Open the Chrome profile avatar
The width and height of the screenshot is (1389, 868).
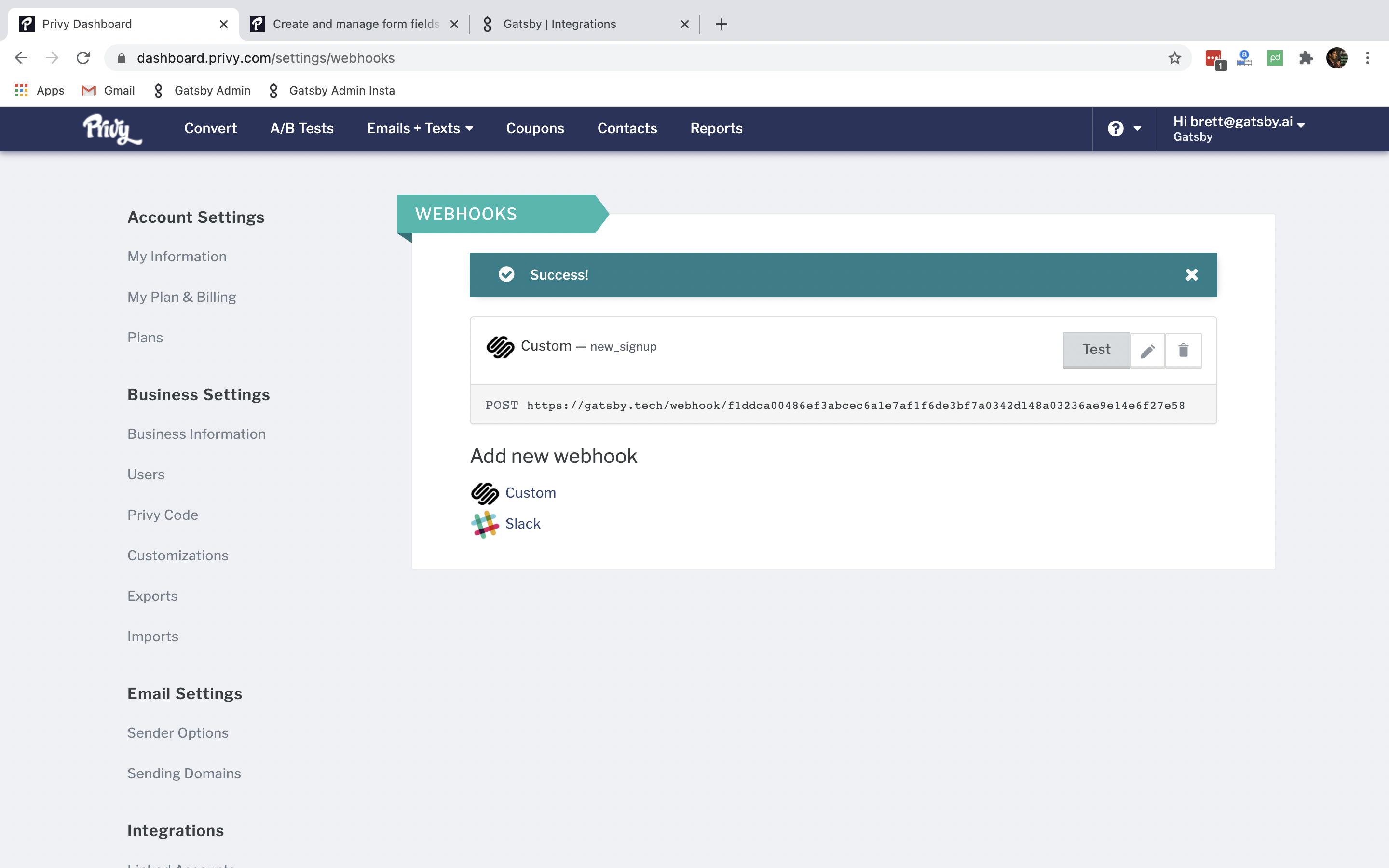(x=1337, y=58)
